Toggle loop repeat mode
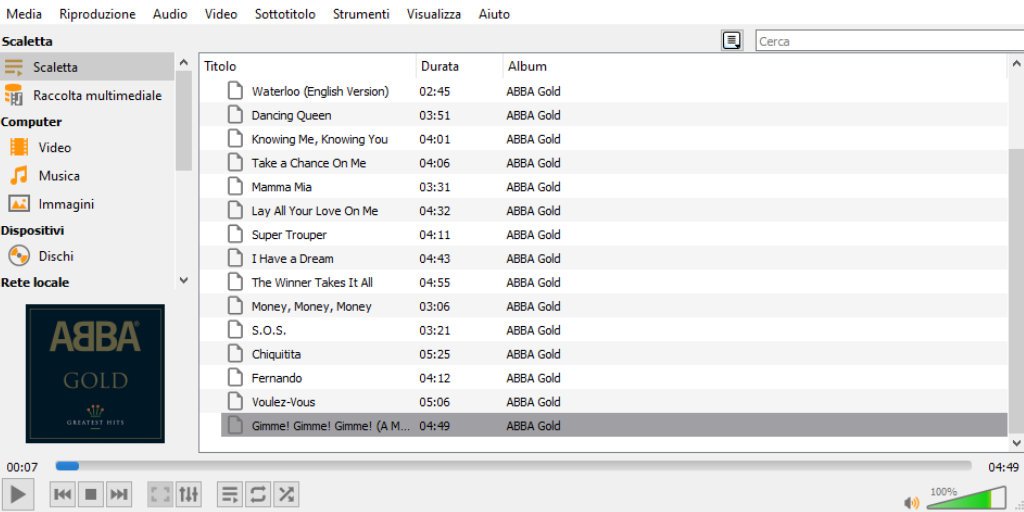This screenshot has height=512, width=1024. [257, 494]
